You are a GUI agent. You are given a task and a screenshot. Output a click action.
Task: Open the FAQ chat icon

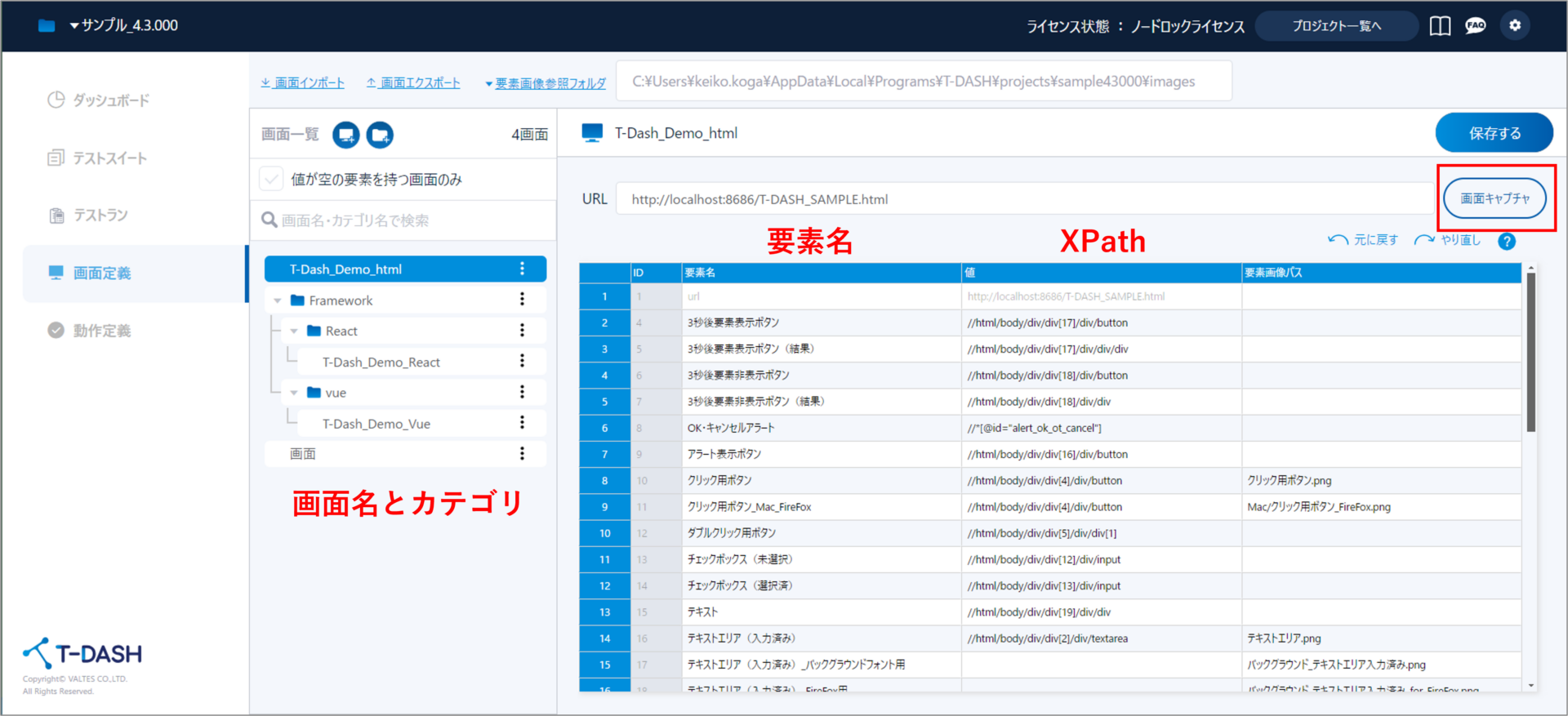[x=1475, y=26]
